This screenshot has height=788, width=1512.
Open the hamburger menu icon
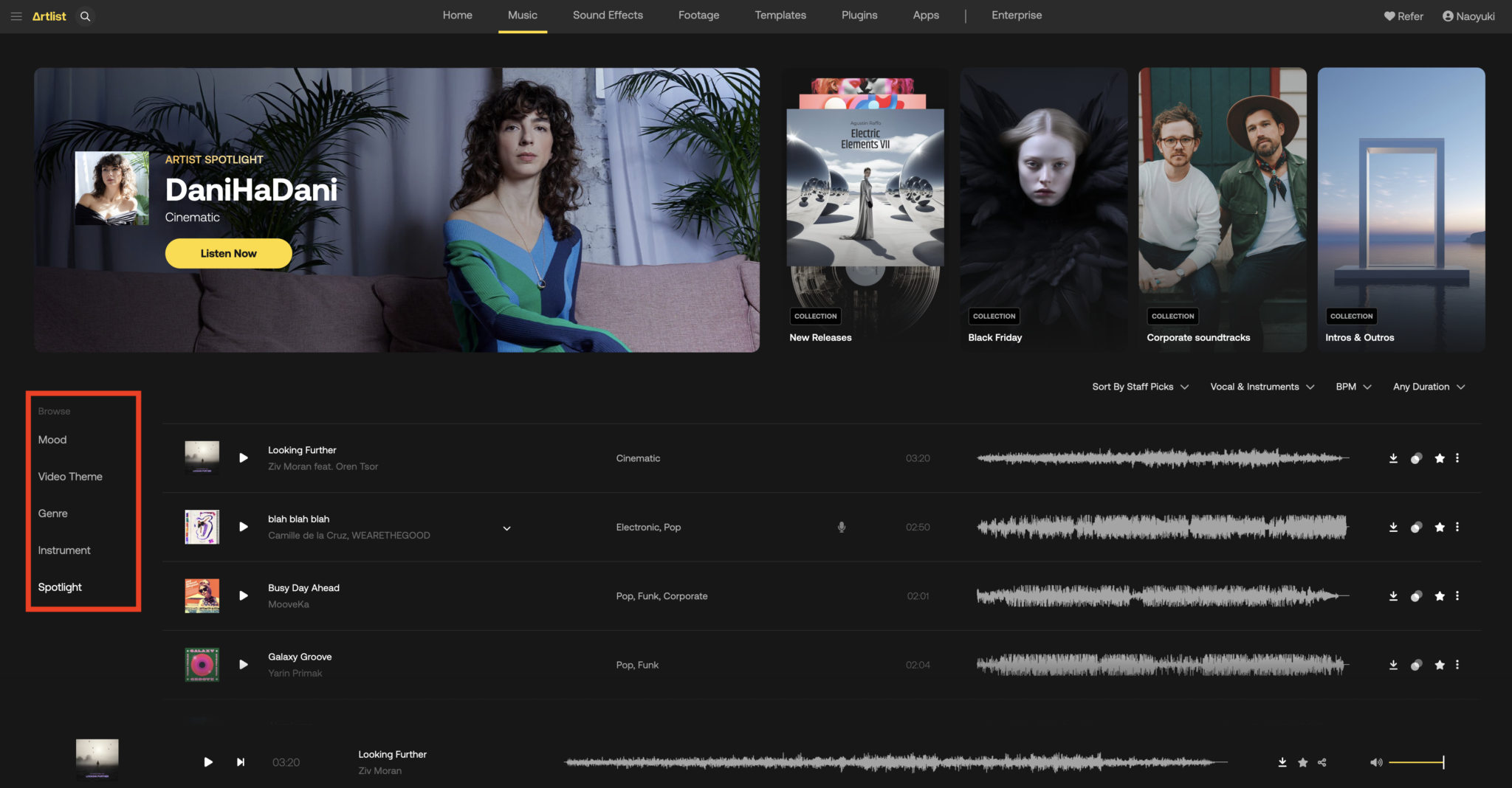16,16
